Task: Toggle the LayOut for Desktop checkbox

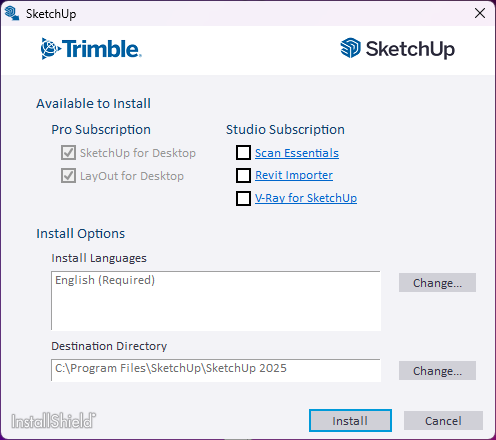Action: (68, 175)
